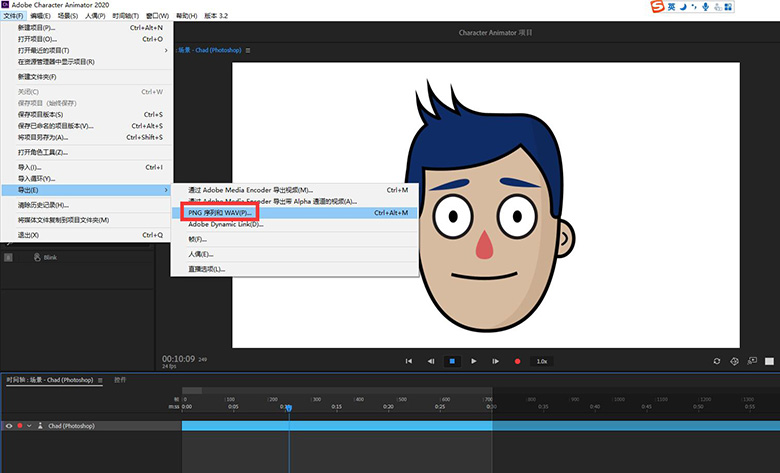Expand the 导出(E) submenu
780x473 pixels.
(x=87, y=190)
